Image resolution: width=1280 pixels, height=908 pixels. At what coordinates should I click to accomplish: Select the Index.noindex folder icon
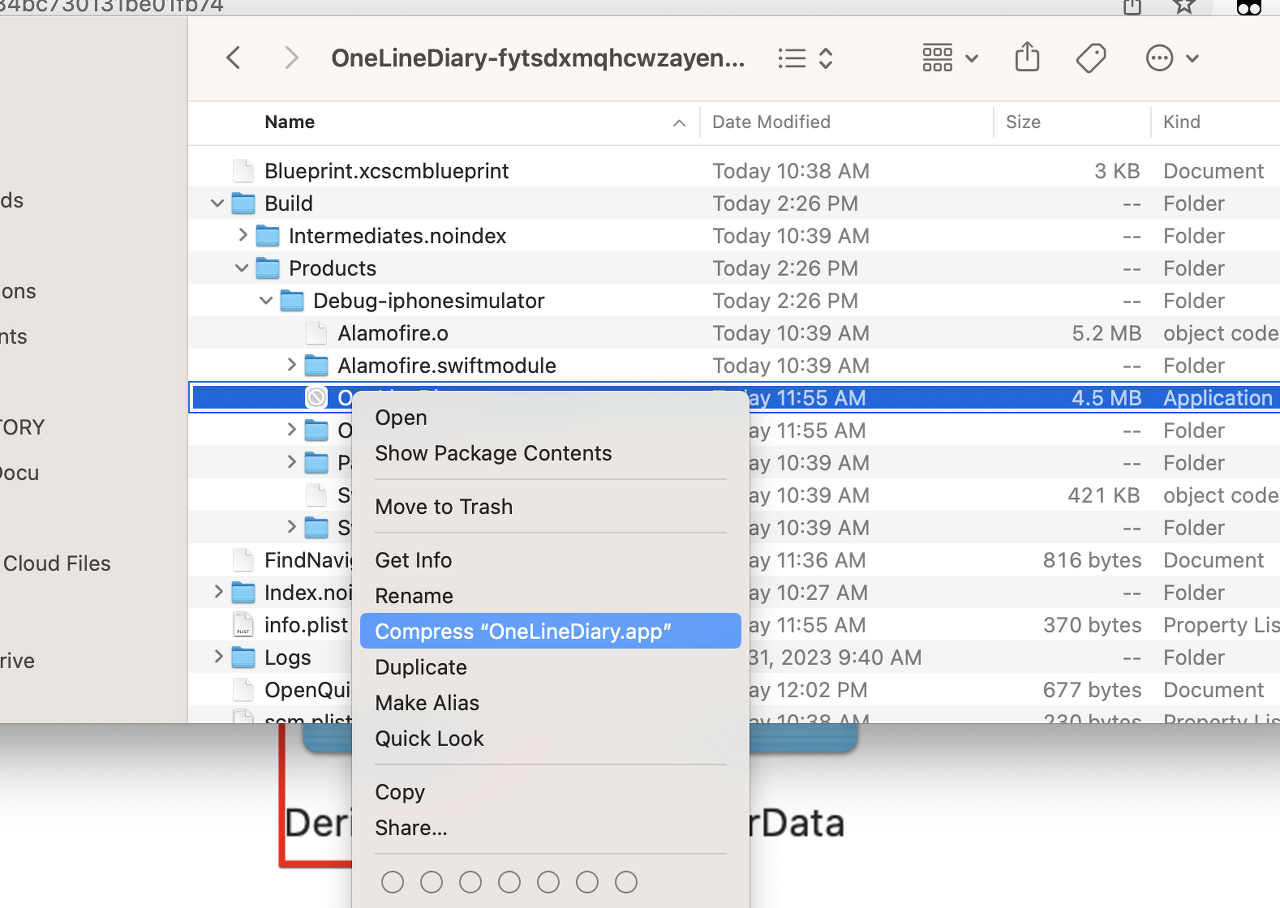pos(243,593)
